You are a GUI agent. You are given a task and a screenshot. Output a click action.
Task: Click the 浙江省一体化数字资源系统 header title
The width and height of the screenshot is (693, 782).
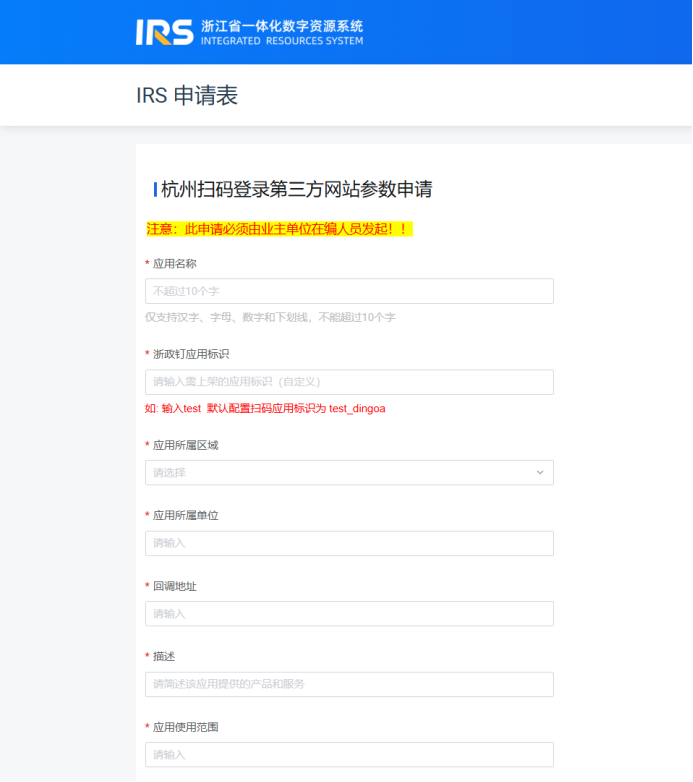[282, 26]
